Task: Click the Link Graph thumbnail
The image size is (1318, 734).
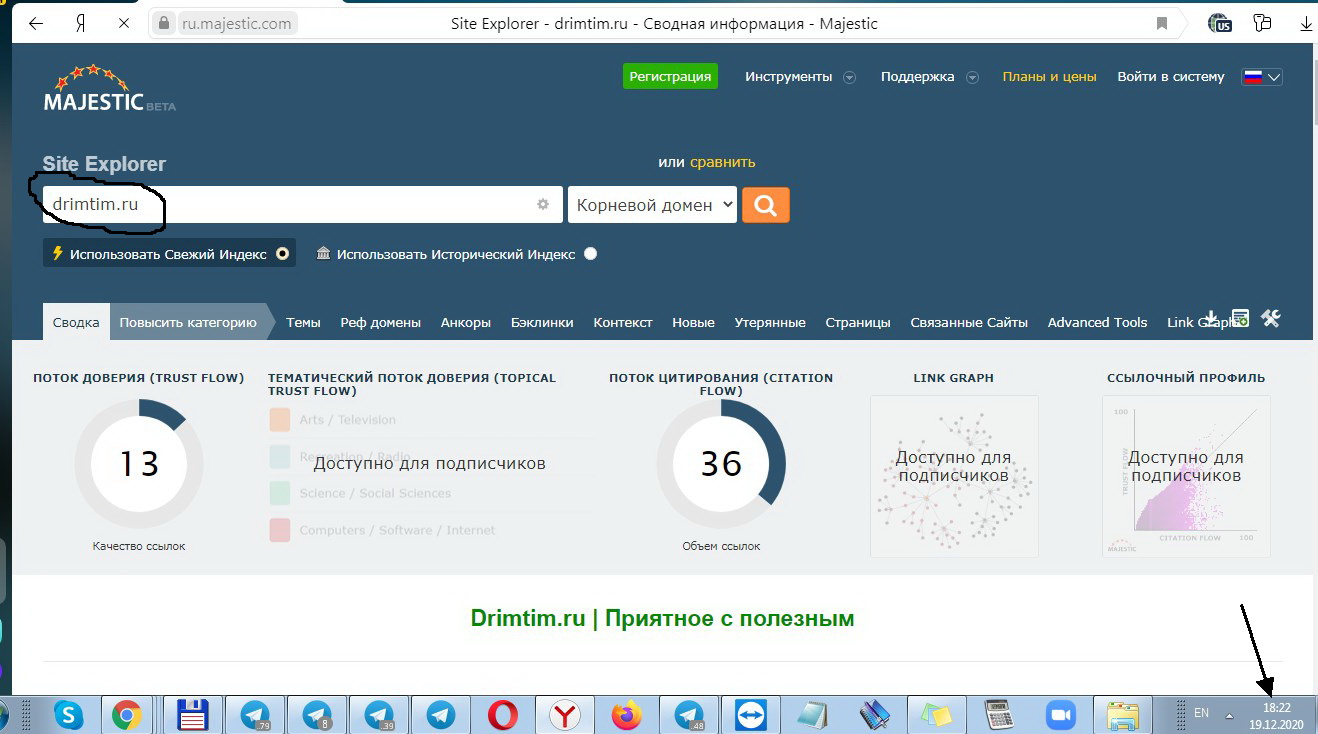Action: 954,476
